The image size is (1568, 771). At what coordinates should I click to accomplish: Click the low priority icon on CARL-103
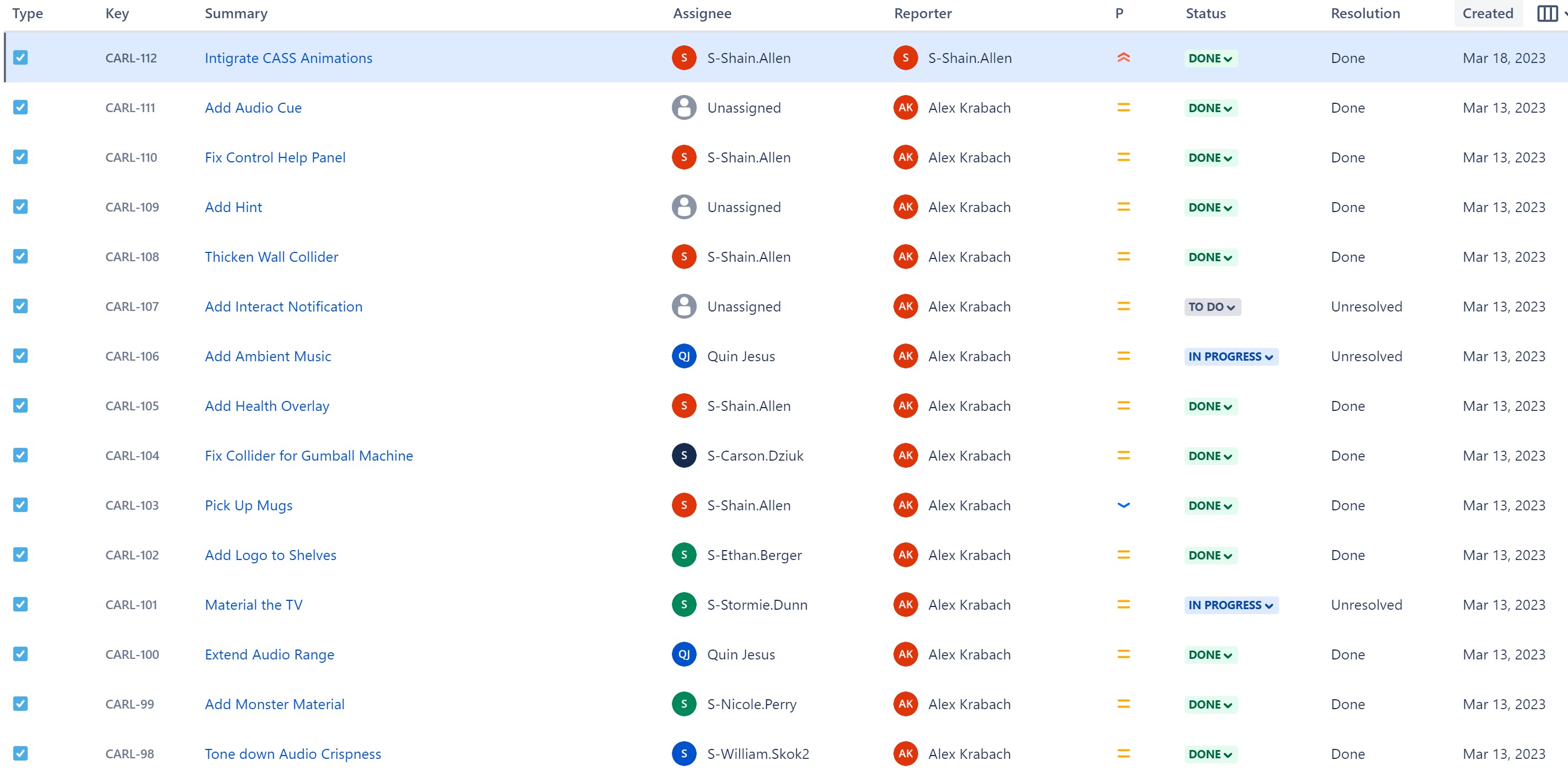pos(1123,504)
